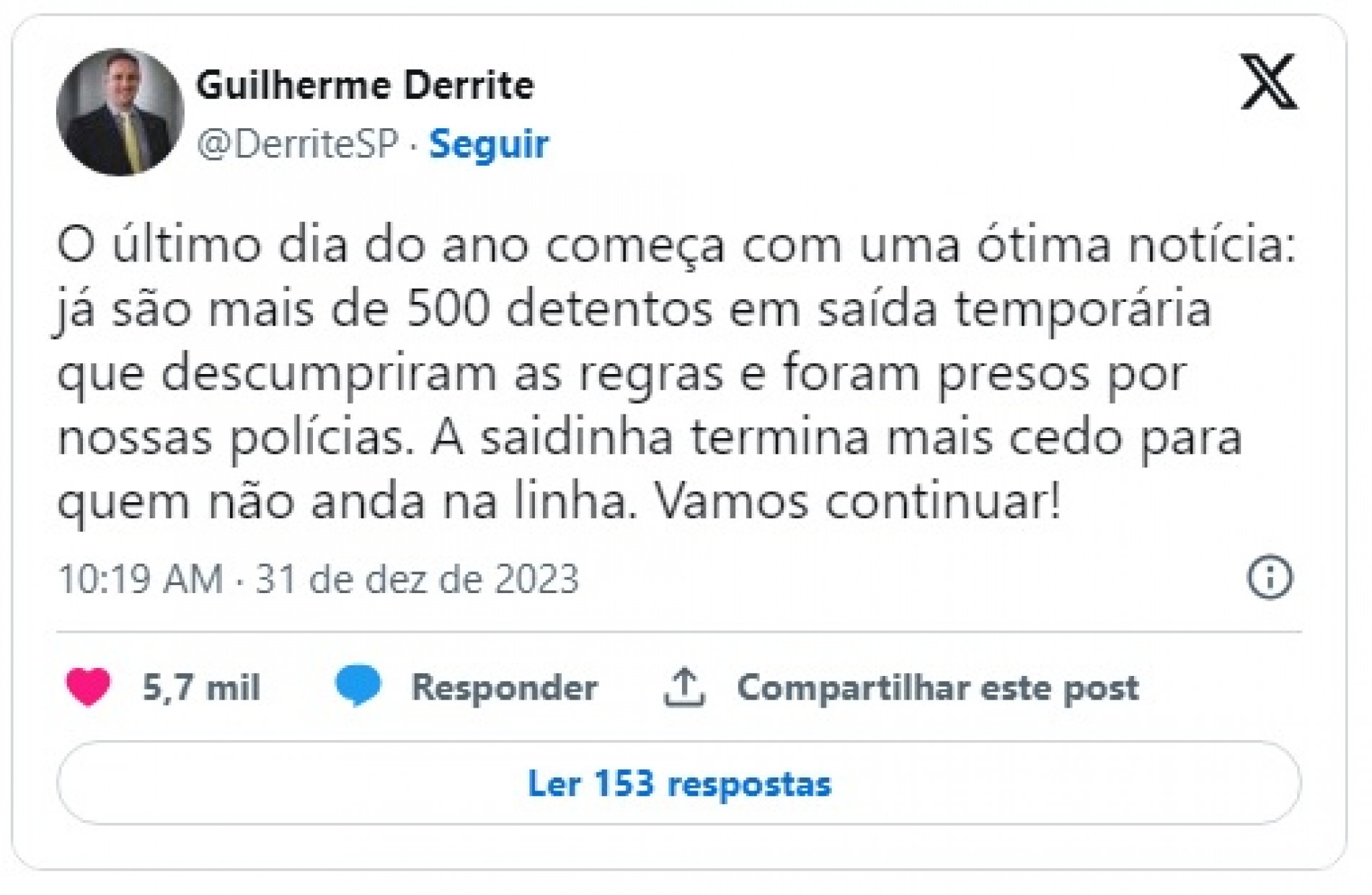
Task: Click the share arrow icon
Action: 683,687
